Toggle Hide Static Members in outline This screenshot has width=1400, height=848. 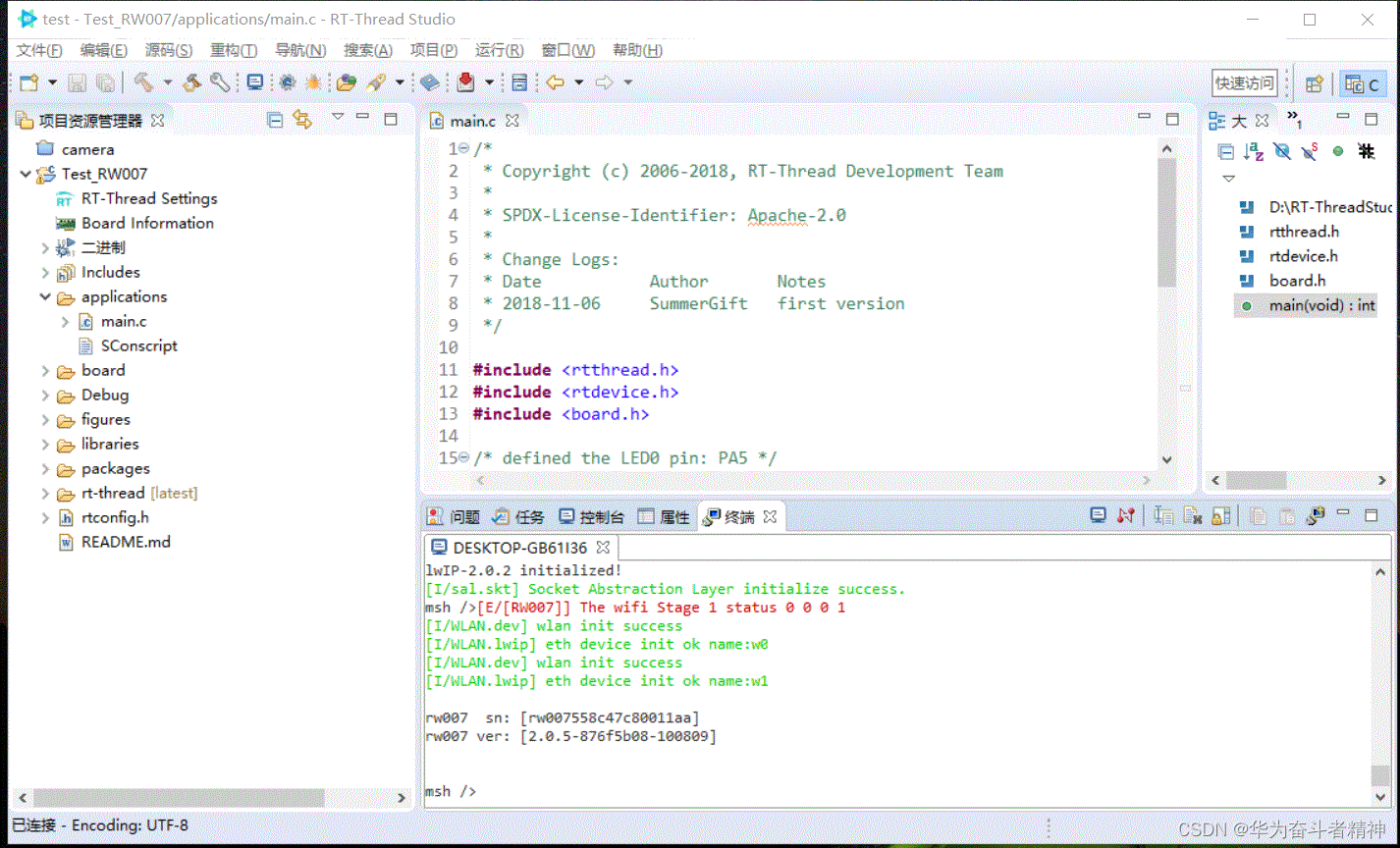(1310, 151)
